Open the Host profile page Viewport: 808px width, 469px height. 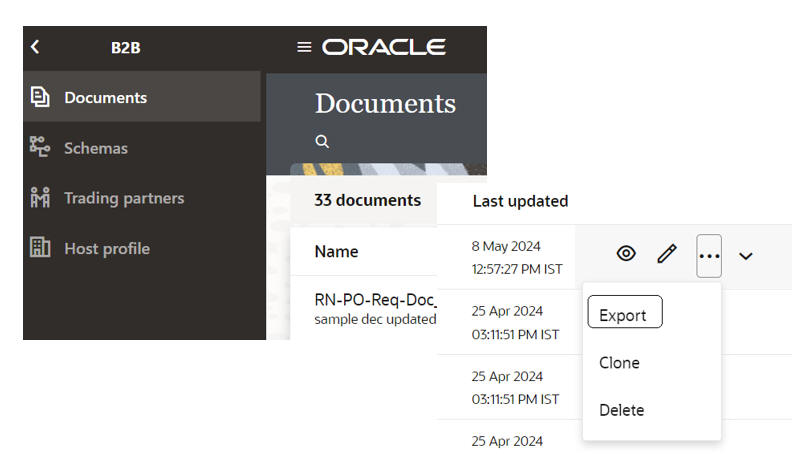coord(107,248)
